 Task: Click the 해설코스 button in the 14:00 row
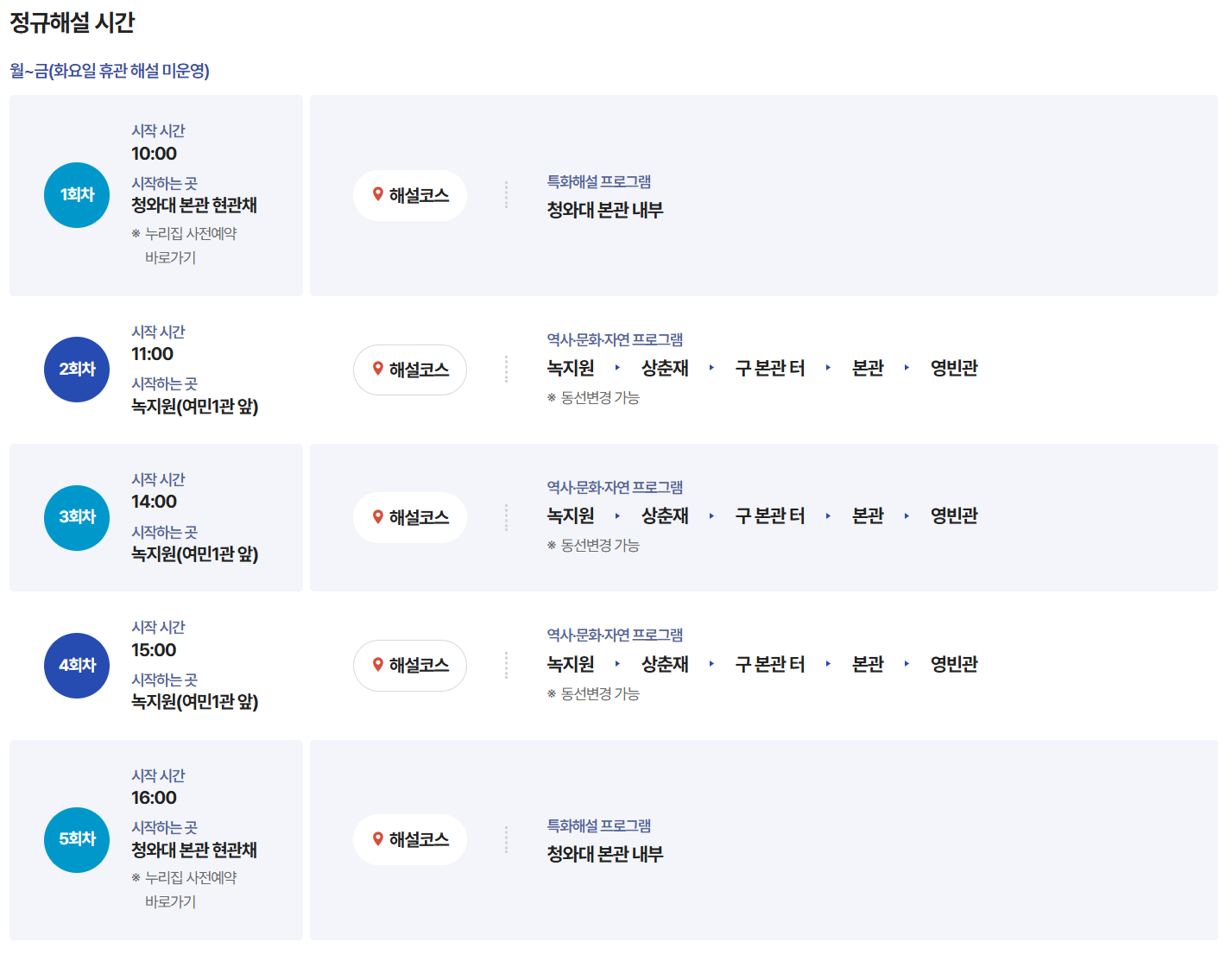(410, 517)
